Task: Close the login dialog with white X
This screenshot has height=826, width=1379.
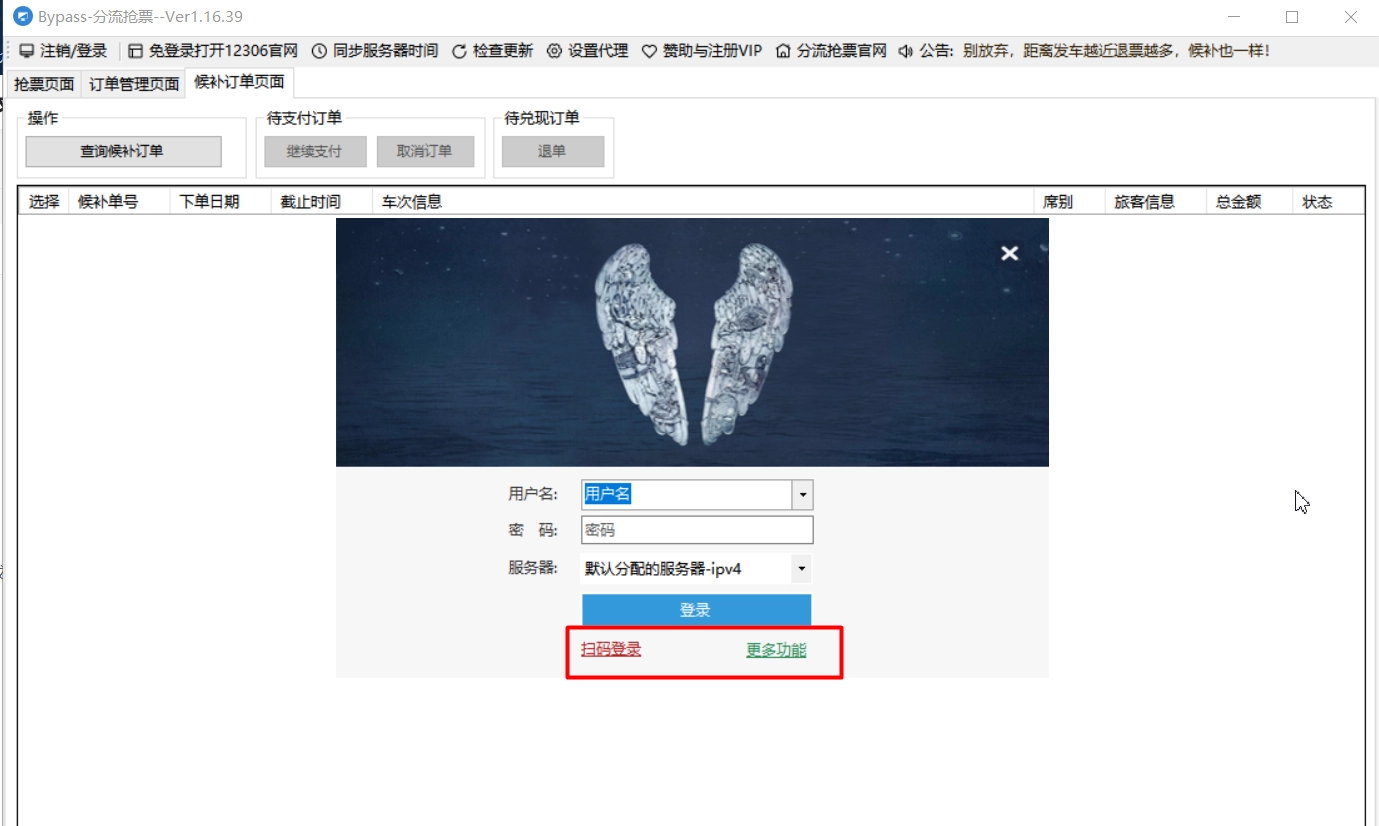Action: (1010, 253)
